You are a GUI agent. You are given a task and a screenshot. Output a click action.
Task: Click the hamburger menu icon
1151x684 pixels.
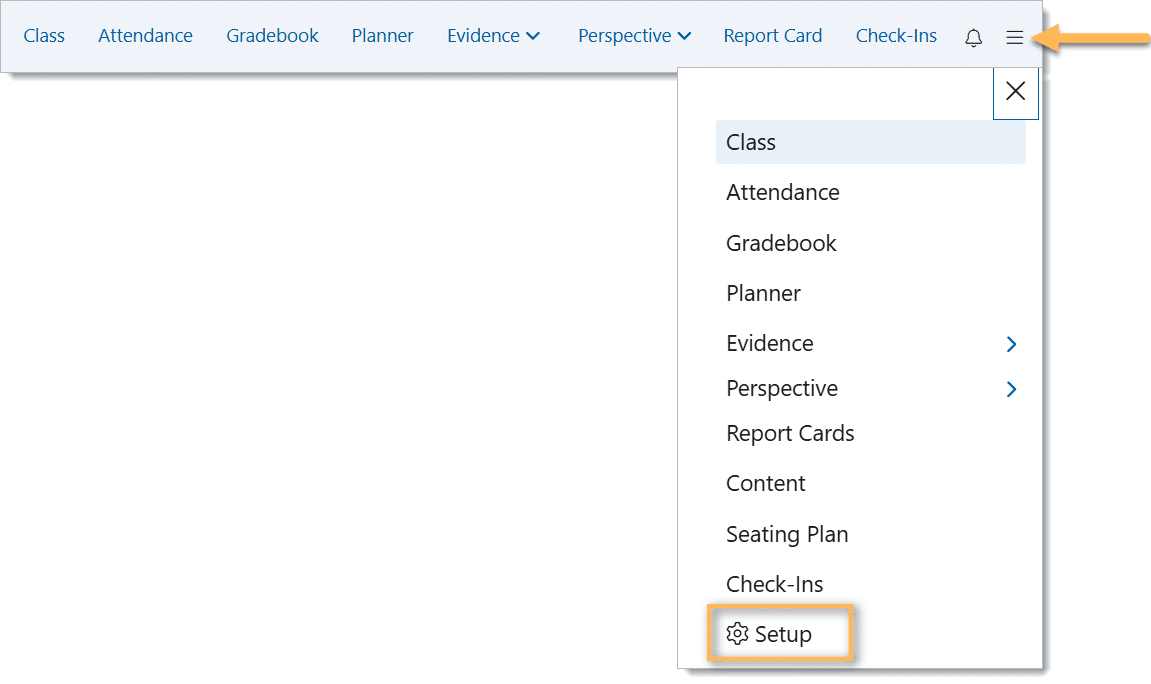[1014, 37]
